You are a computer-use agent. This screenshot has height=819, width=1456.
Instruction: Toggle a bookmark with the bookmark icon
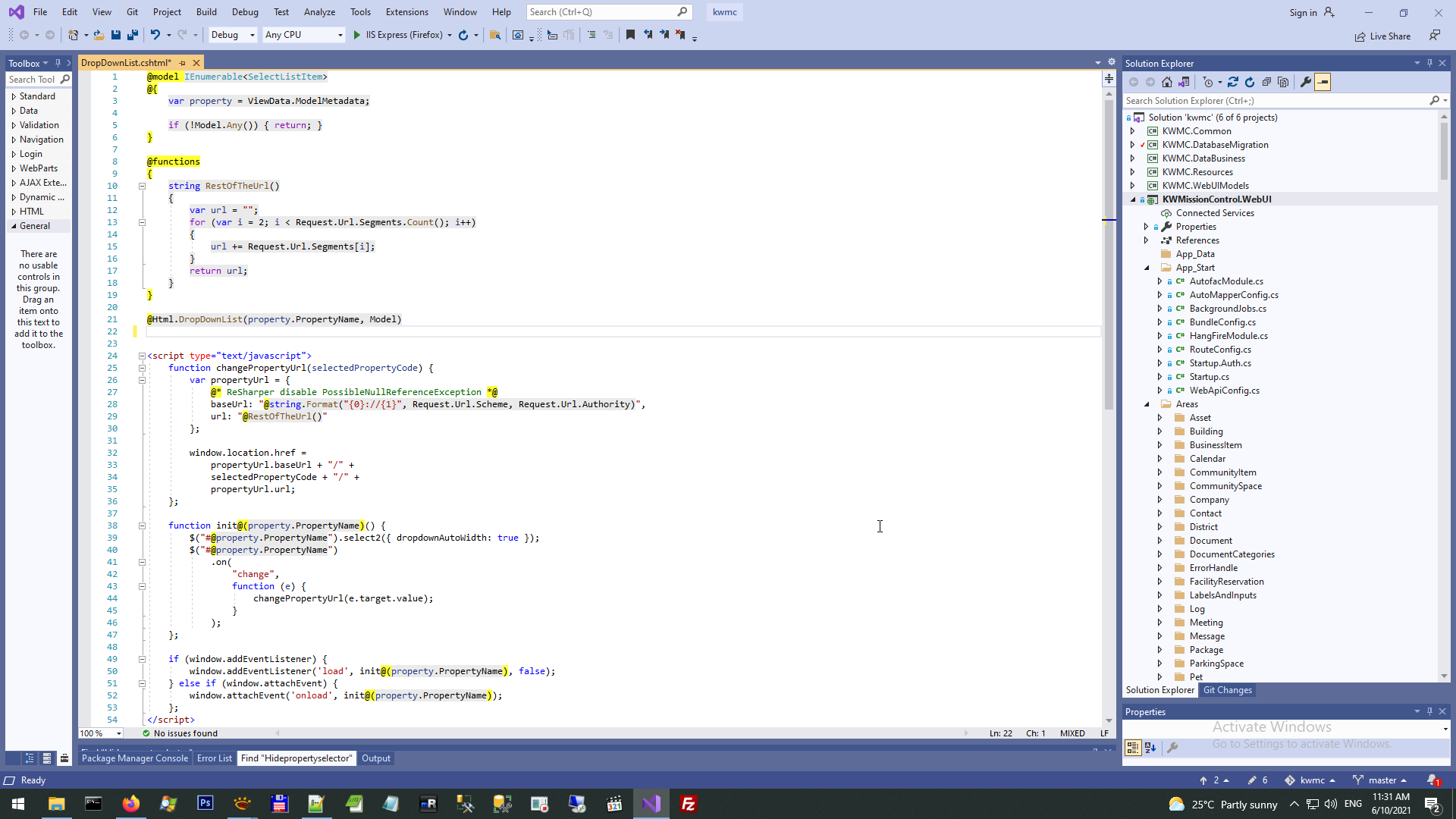(630, 35)
